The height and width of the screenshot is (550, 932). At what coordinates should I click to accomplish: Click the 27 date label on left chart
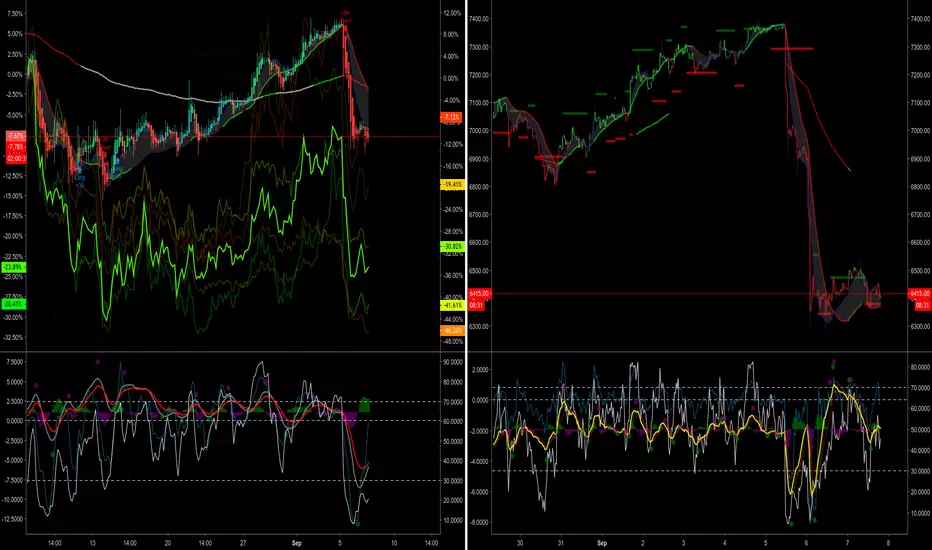(x=243, y=543)
